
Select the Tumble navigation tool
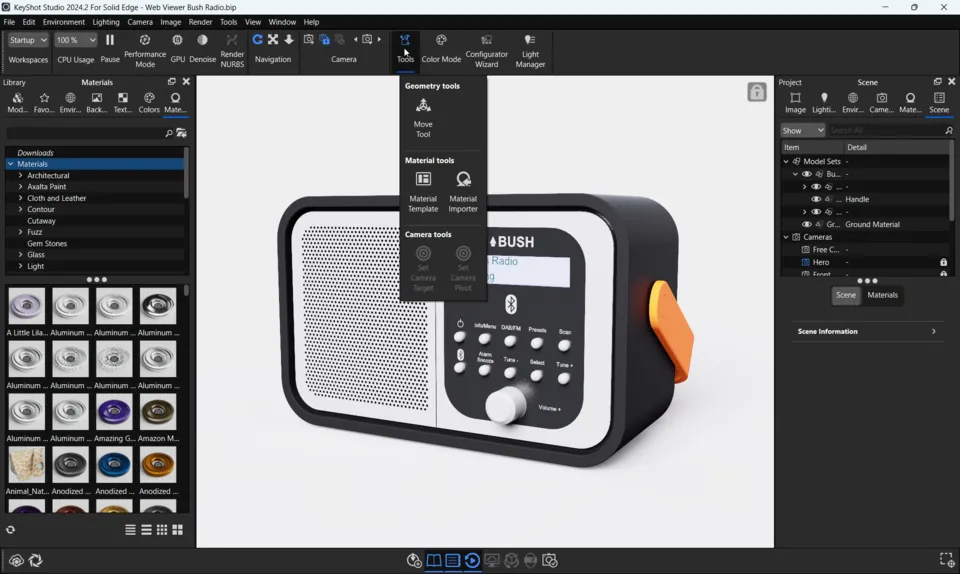[257, 40]
